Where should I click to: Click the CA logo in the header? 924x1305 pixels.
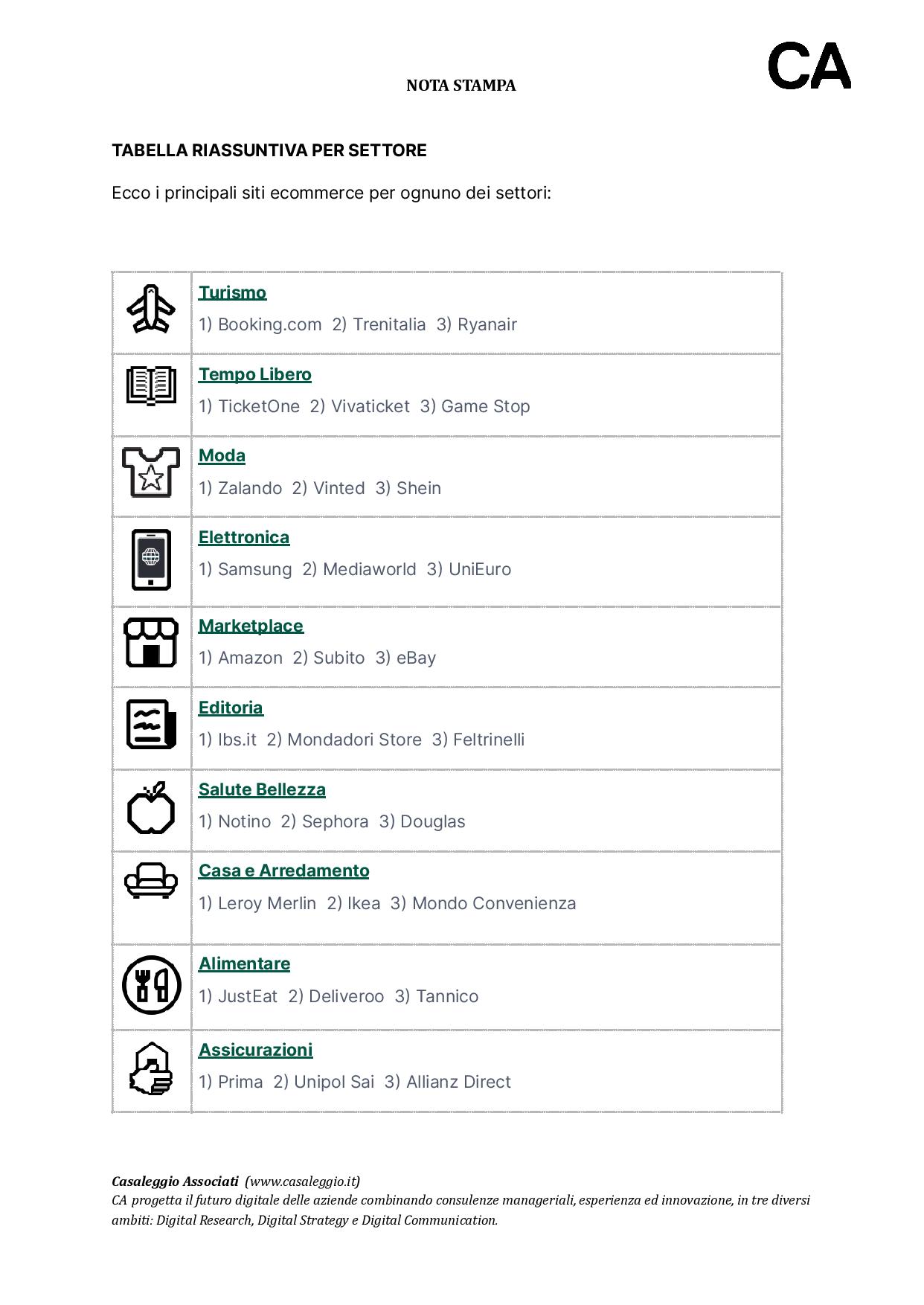click(809, 66)
